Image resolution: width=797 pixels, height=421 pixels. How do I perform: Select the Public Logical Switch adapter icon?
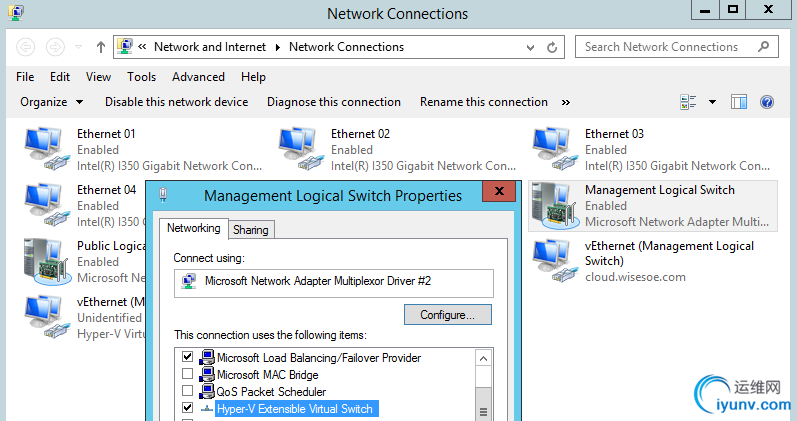pos(46,261)
